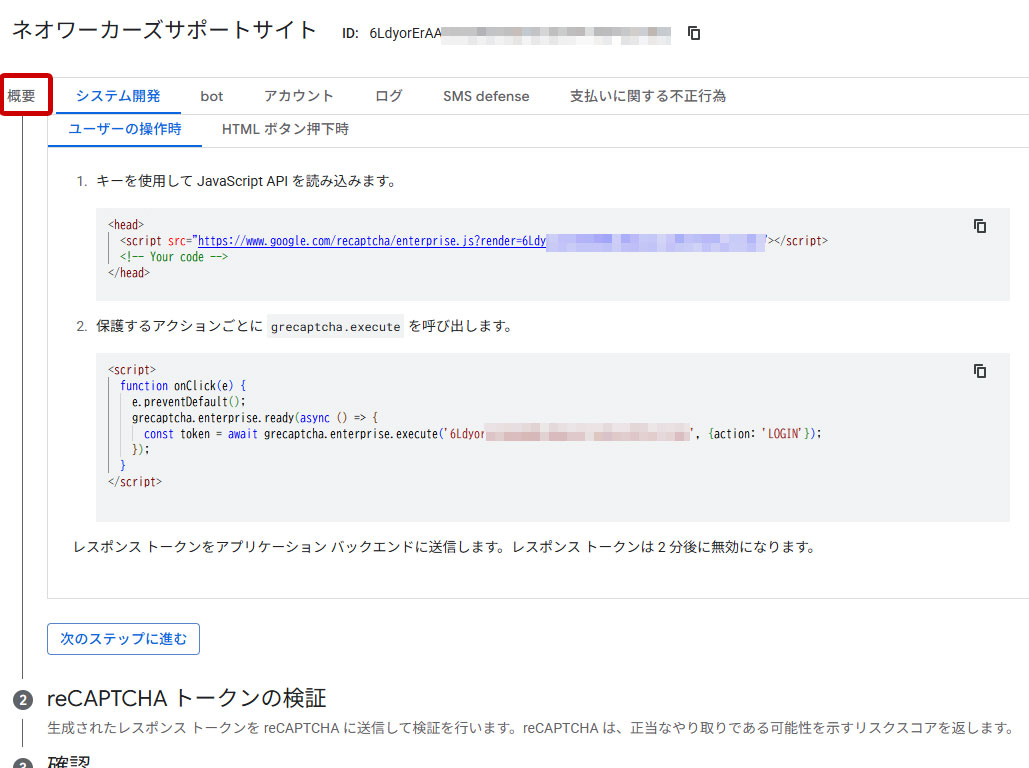Click the step 2 number circle icon
The height and width of the screenshot is (768, 1029).
[23, 700]
